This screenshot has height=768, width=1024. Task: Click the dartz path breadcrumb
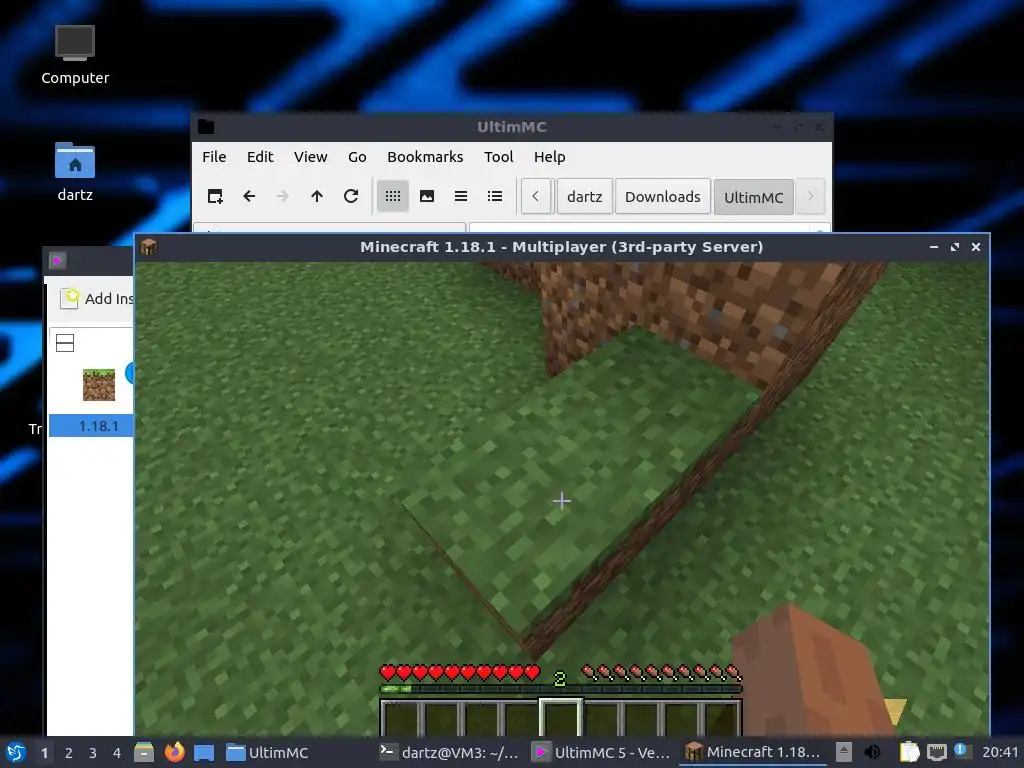[x=584, y=197]
